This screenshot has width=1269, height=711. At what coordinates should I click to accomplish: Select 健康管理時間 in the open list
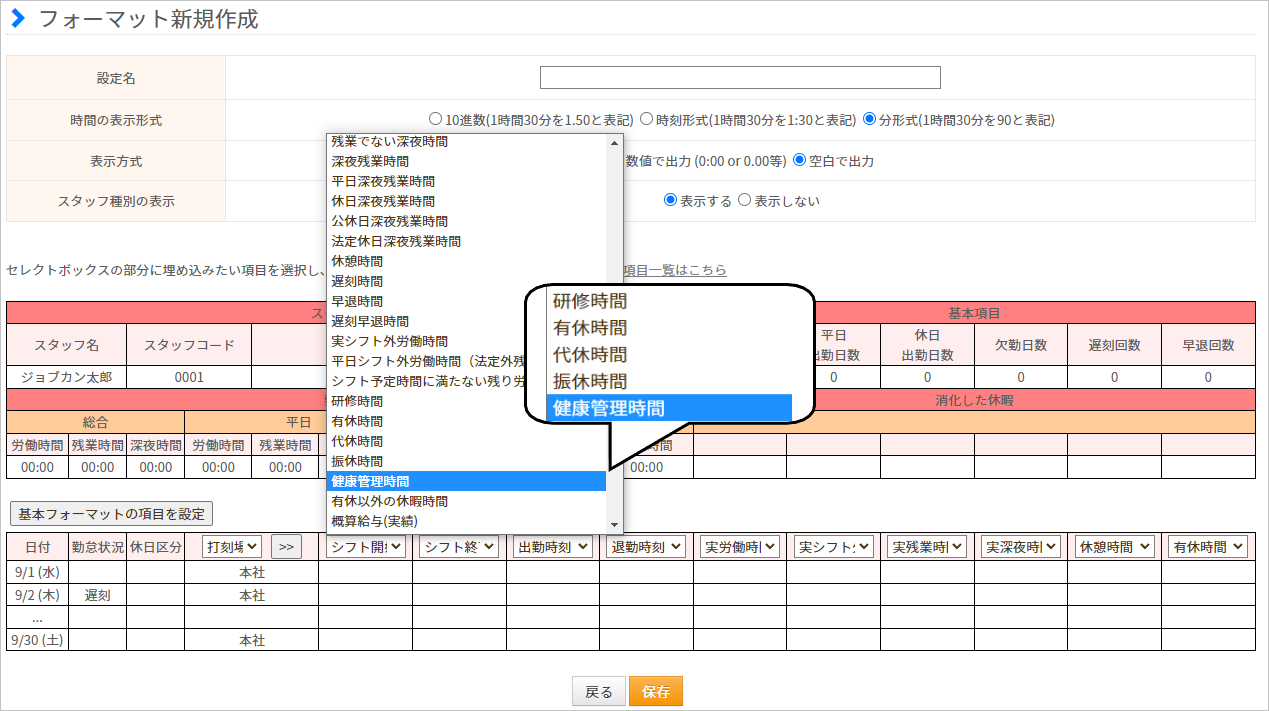click(466, 481)
